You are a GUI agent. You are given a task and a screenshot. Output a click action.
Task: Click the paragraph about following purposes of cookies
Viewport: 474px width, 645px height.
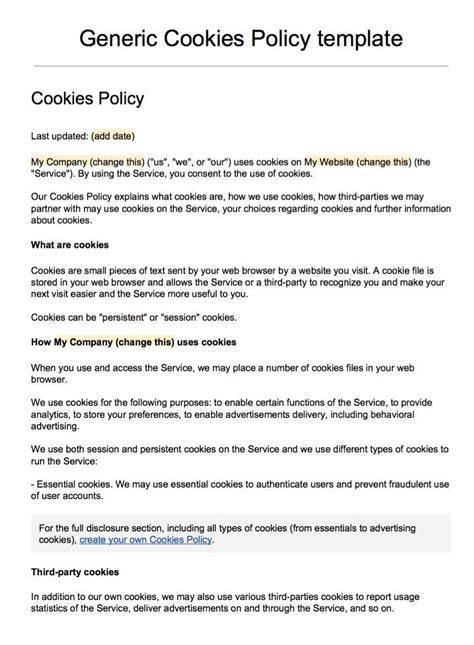232,414
